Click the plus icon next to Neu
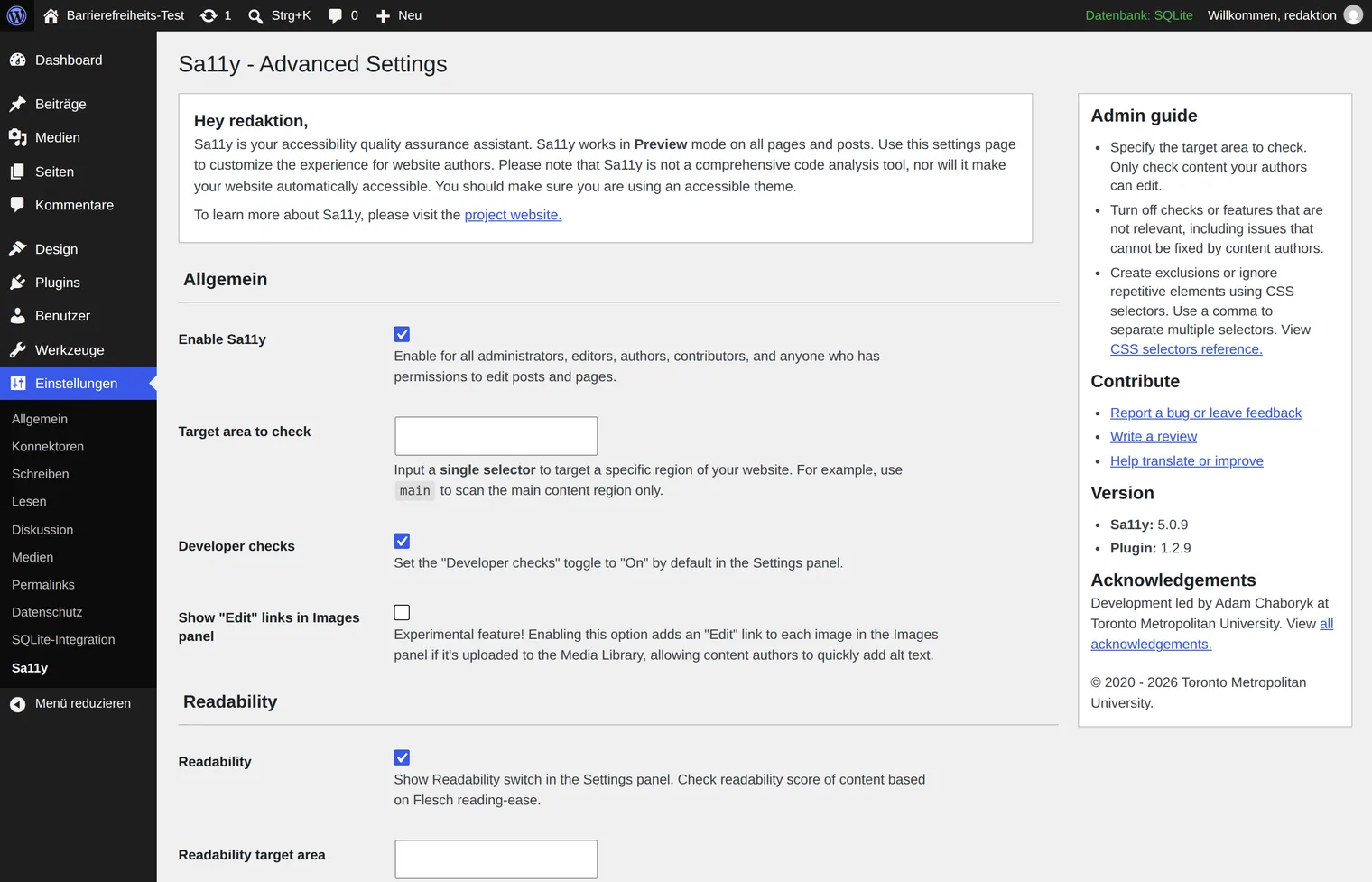Screen dimensions: 1372x882 (383, 15)
